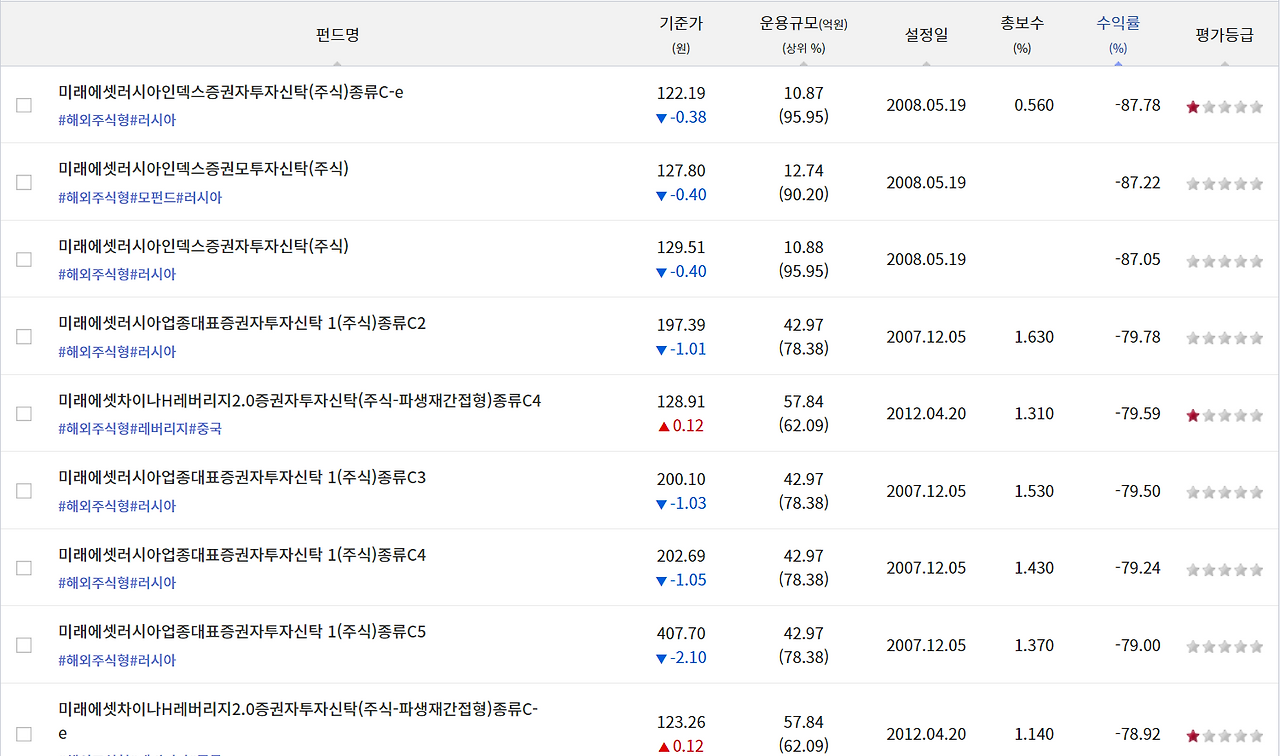The width and height of the screenshot is (1280, 756).
Task: Open 미래에셋차이나H레버리지2.0 fund 종류C4
Action: pyautogui.click(x=300, y=400)
